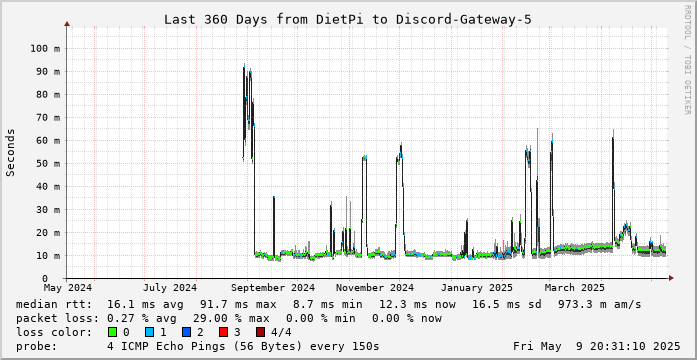Click the 'November 2024' x-axis label
The height and width of the screenshot is (360, 697).
375,288
